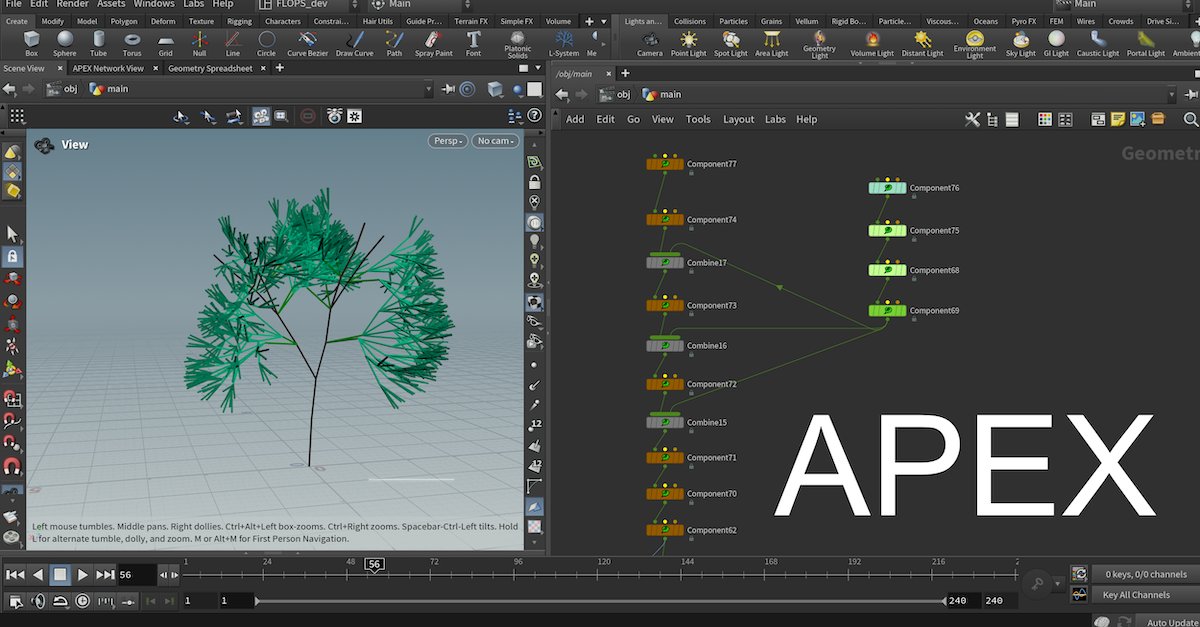Click the main path button in network editor
Image resolution: width=1200 pixels, height=627 pixels.
point(662,94)
